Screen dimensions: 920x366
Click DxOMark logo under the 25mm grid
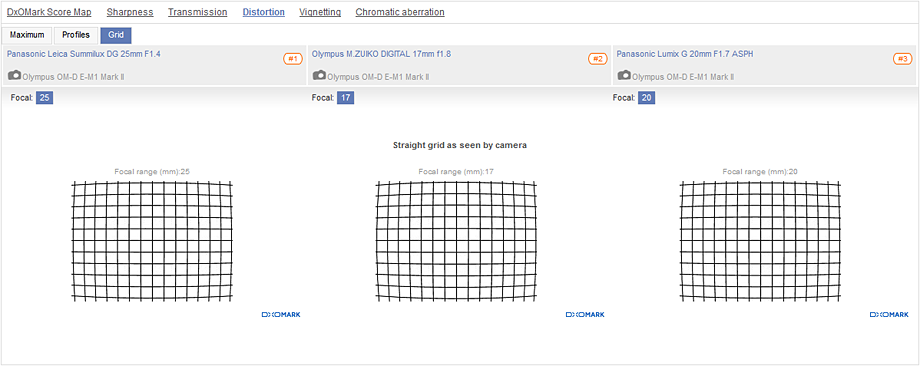pos(281,315)
